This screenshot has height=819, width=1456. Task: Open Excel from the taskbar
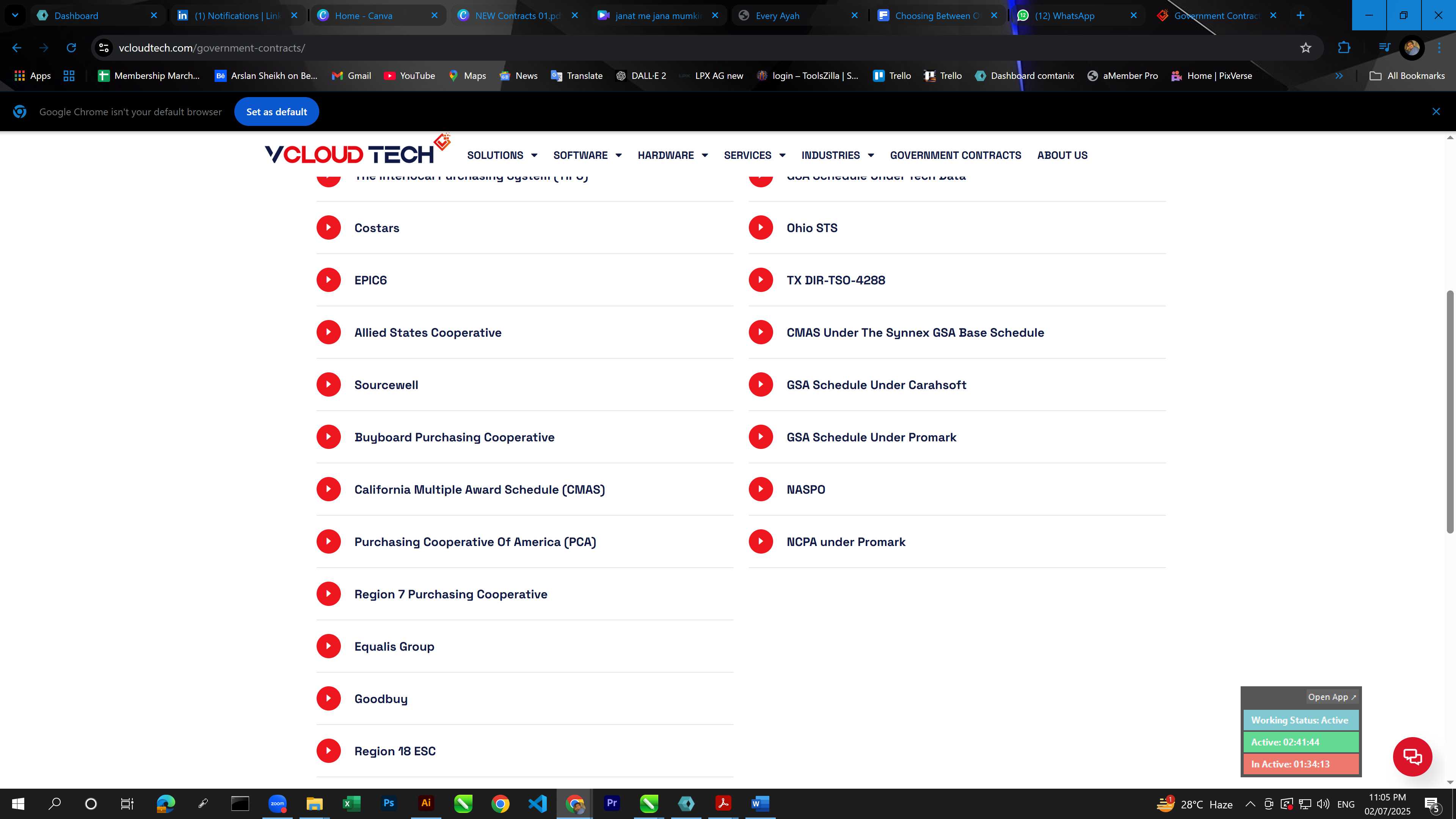[351, 803]
